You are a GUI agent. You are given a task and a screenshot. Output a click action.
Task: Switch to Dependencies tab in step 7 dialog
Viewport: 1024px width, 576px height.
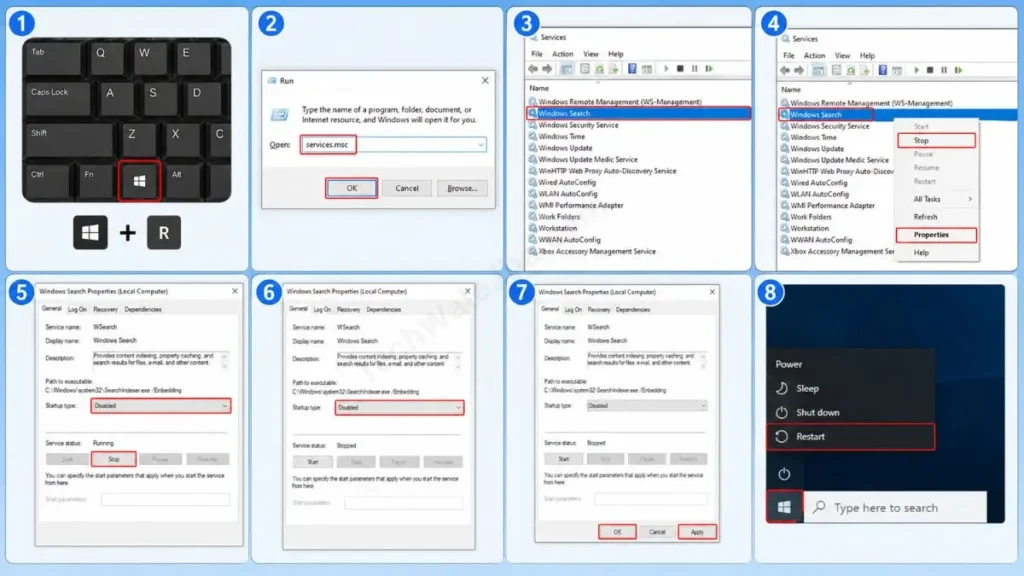pos(632,310)
